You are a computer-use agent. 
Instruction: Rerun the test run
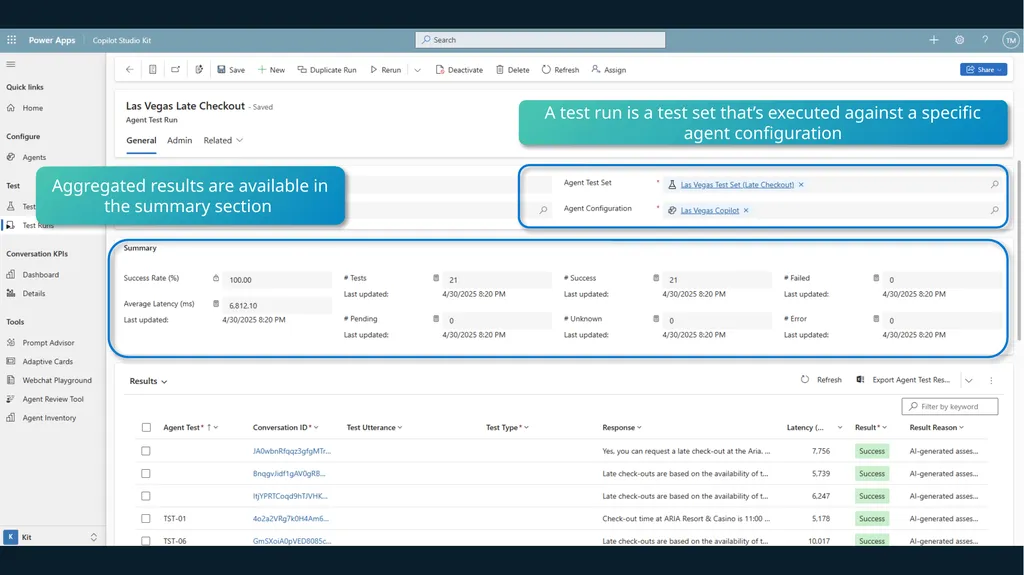tap(385, 69)
